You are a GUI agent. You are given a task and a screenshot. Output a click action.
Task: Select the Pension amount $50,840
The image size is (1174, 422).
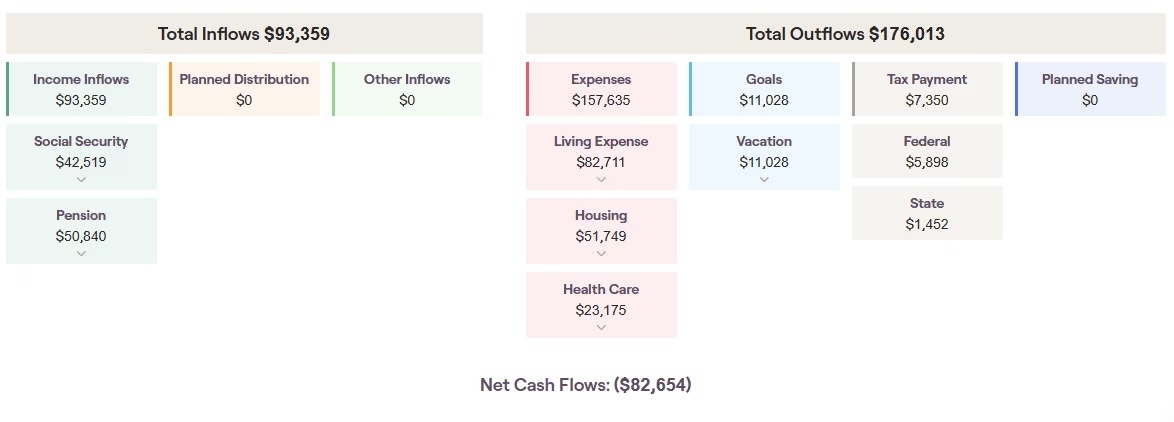[81, 236]
